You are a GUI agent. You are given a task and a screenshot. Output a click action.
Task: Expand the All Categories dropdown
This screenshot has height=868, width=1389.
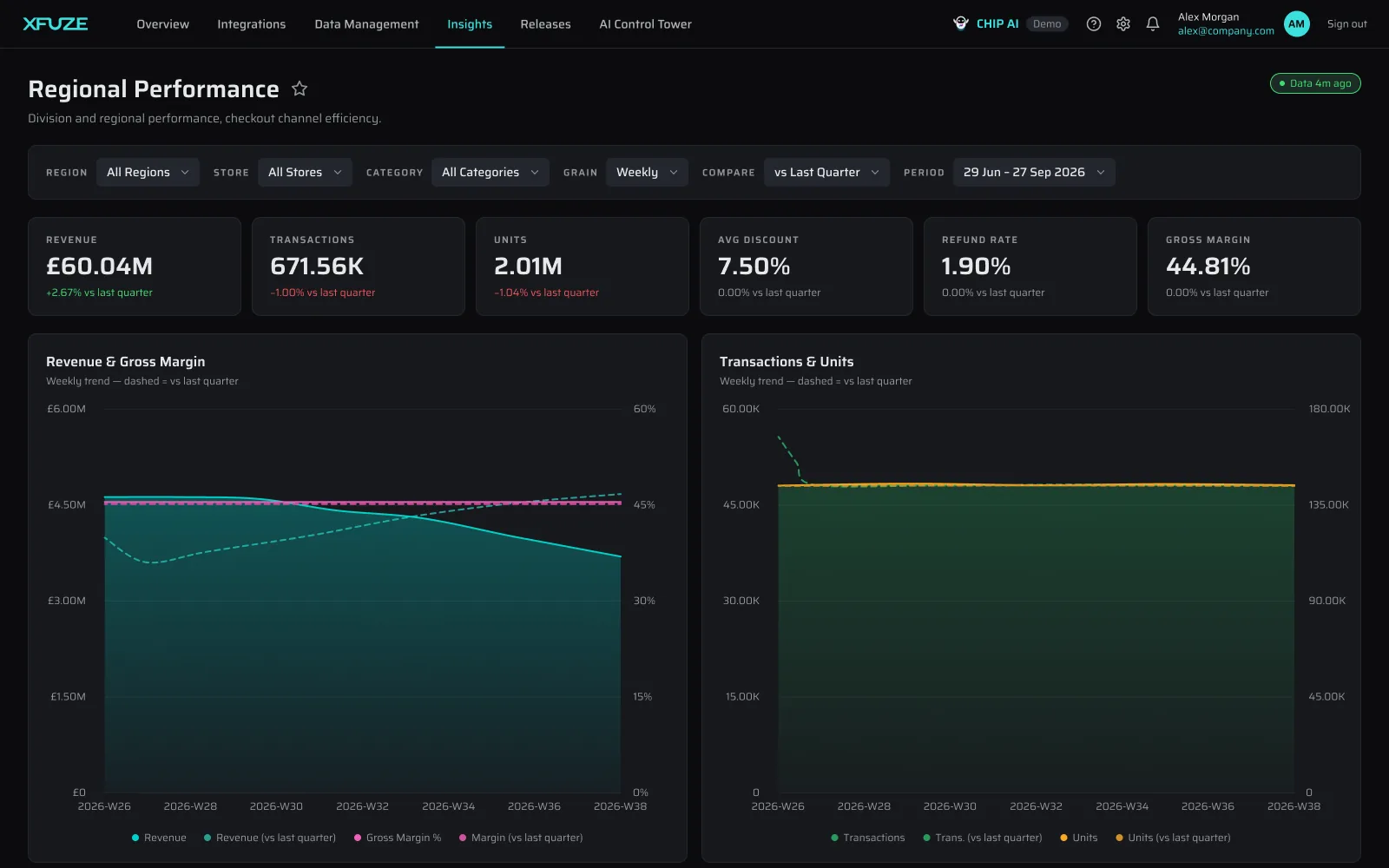pyautogui.click(x=490, y=172)
